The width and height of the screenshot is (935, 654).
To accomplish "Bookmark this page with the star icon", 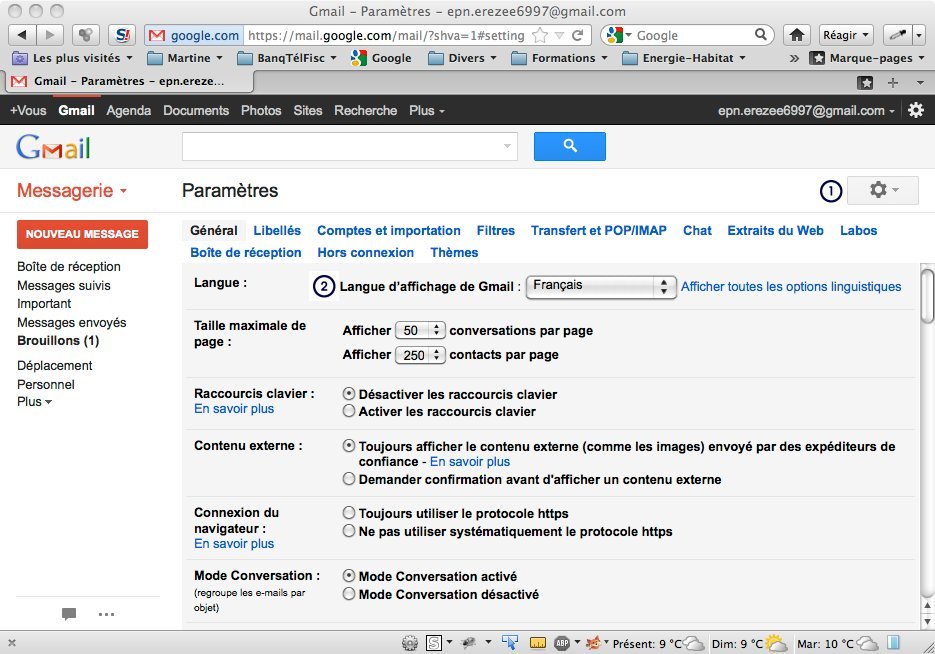I will click(x=540, y=35).
